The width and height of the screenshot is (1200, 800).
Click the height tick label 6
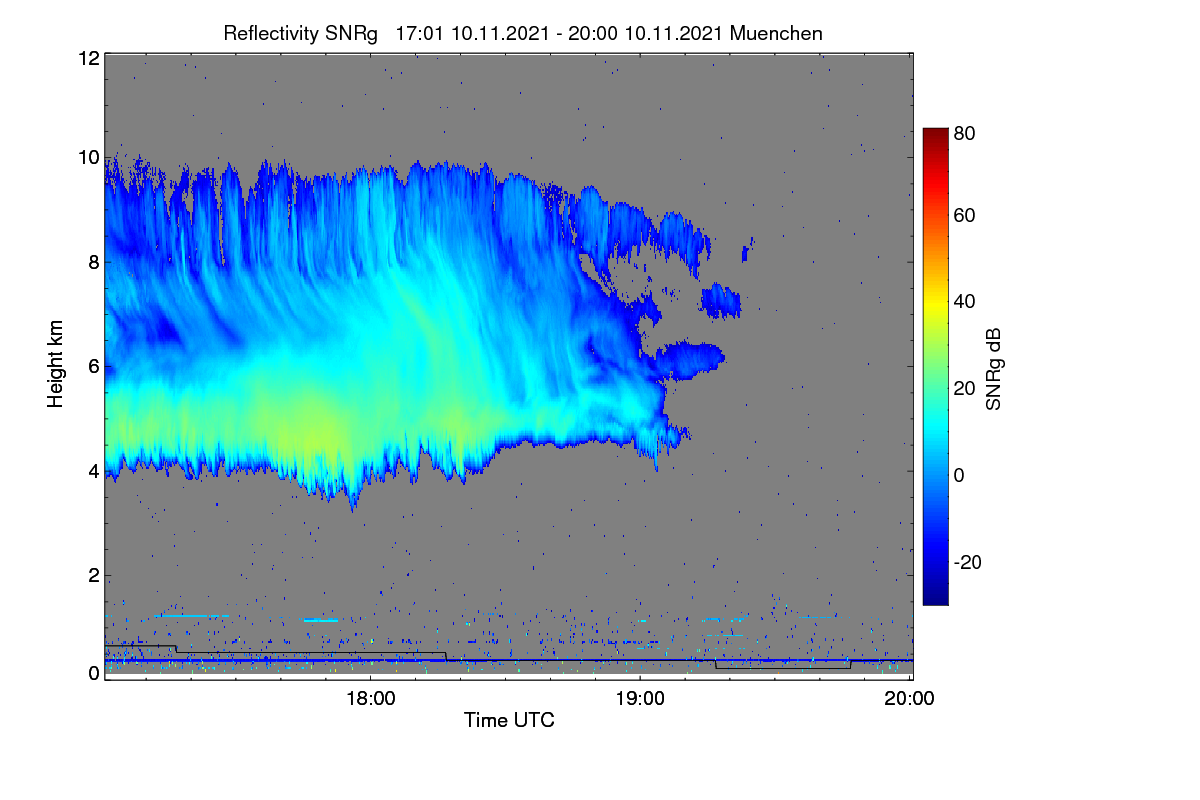coord(93,366)
